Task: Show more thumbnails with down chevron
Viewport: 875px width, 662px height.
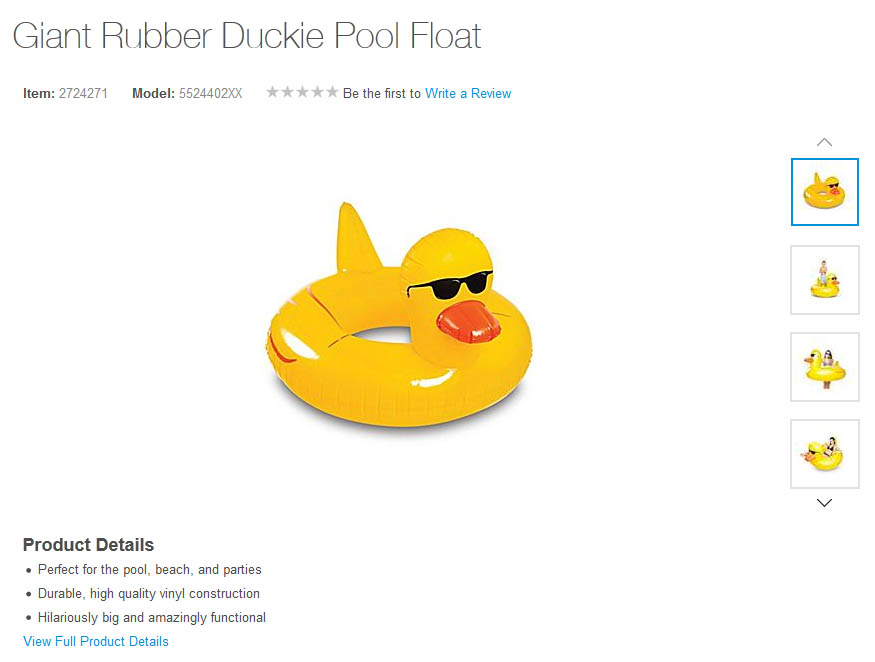Action: click(824, 502)
